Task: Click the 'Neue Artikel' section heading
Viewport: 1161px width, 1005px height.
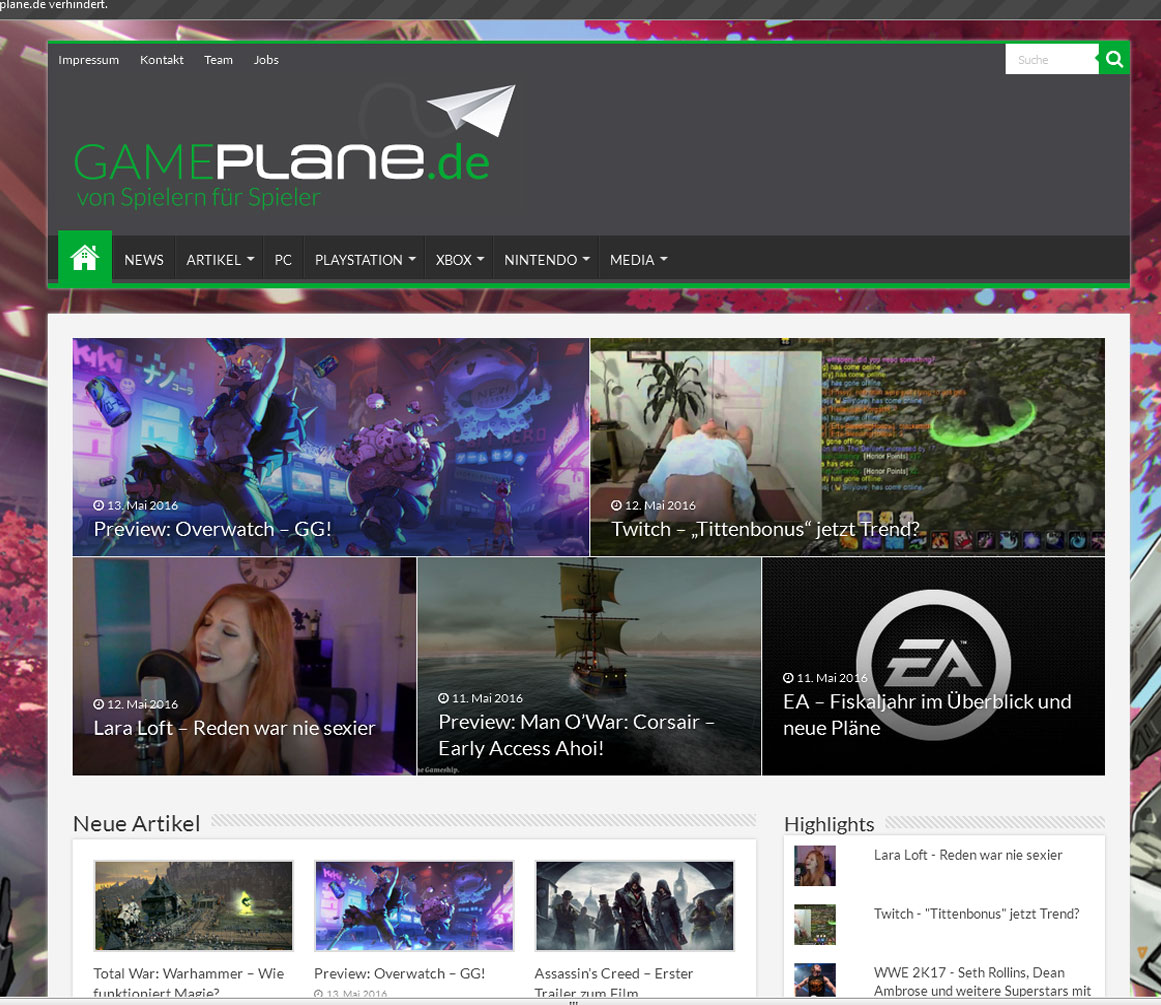Action: click(136, 824)
